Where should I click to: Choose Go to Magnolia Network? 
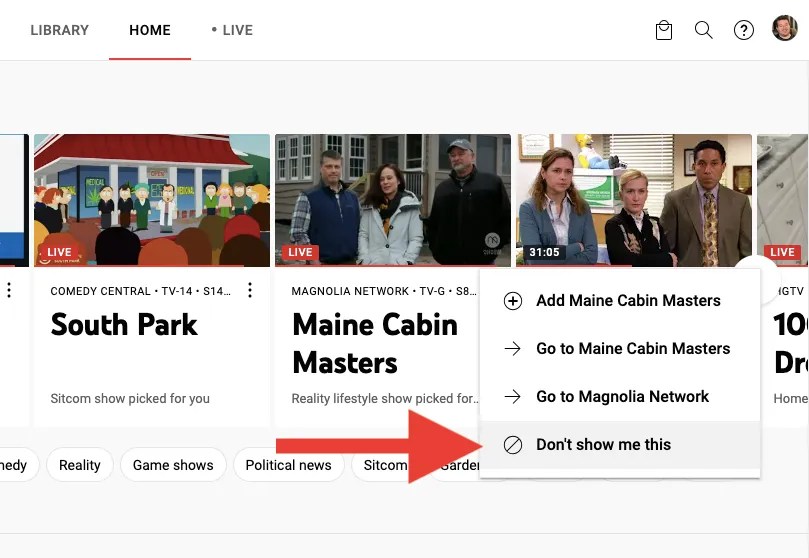point(620,397)
